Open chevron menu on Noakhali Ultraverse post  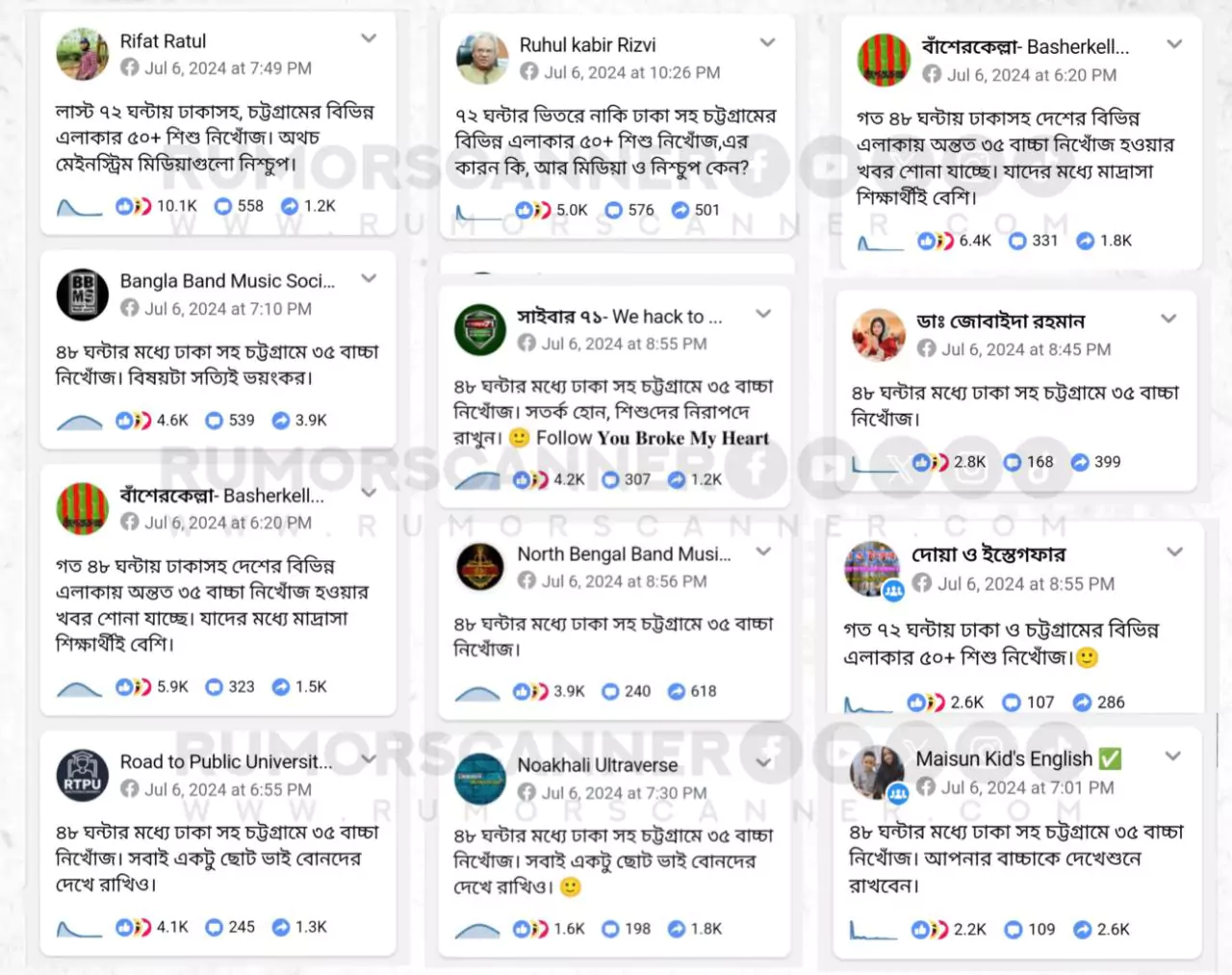point(763,763)
